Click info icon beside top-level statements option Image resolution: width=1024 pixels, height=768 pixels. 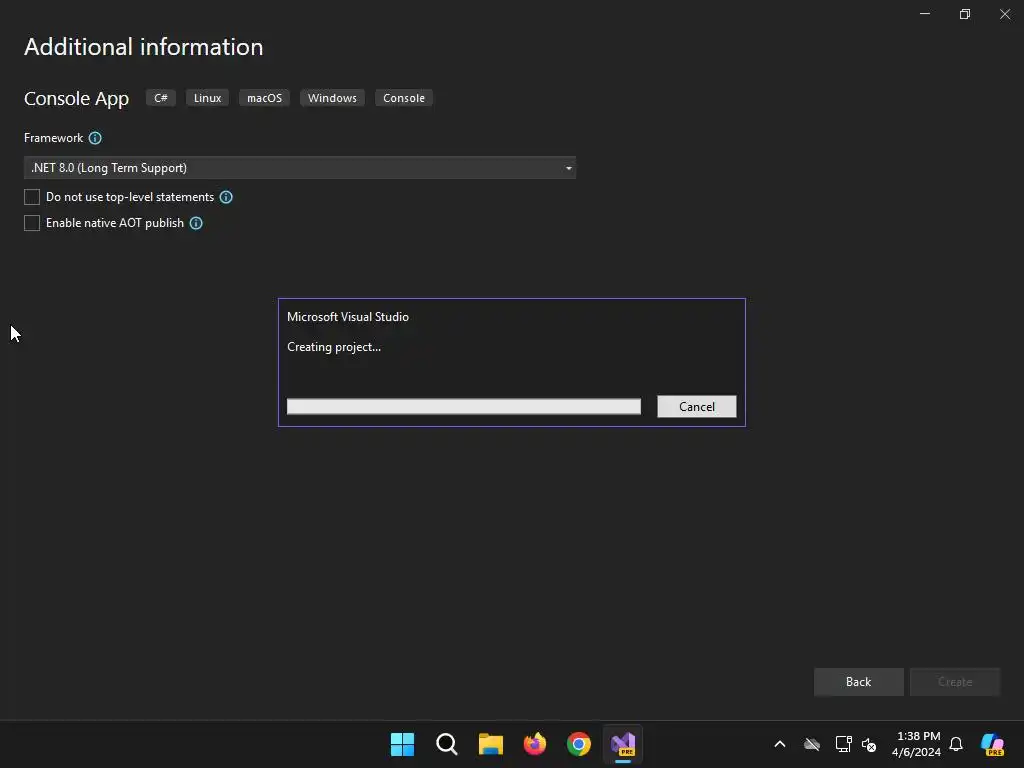coord(226,197)
